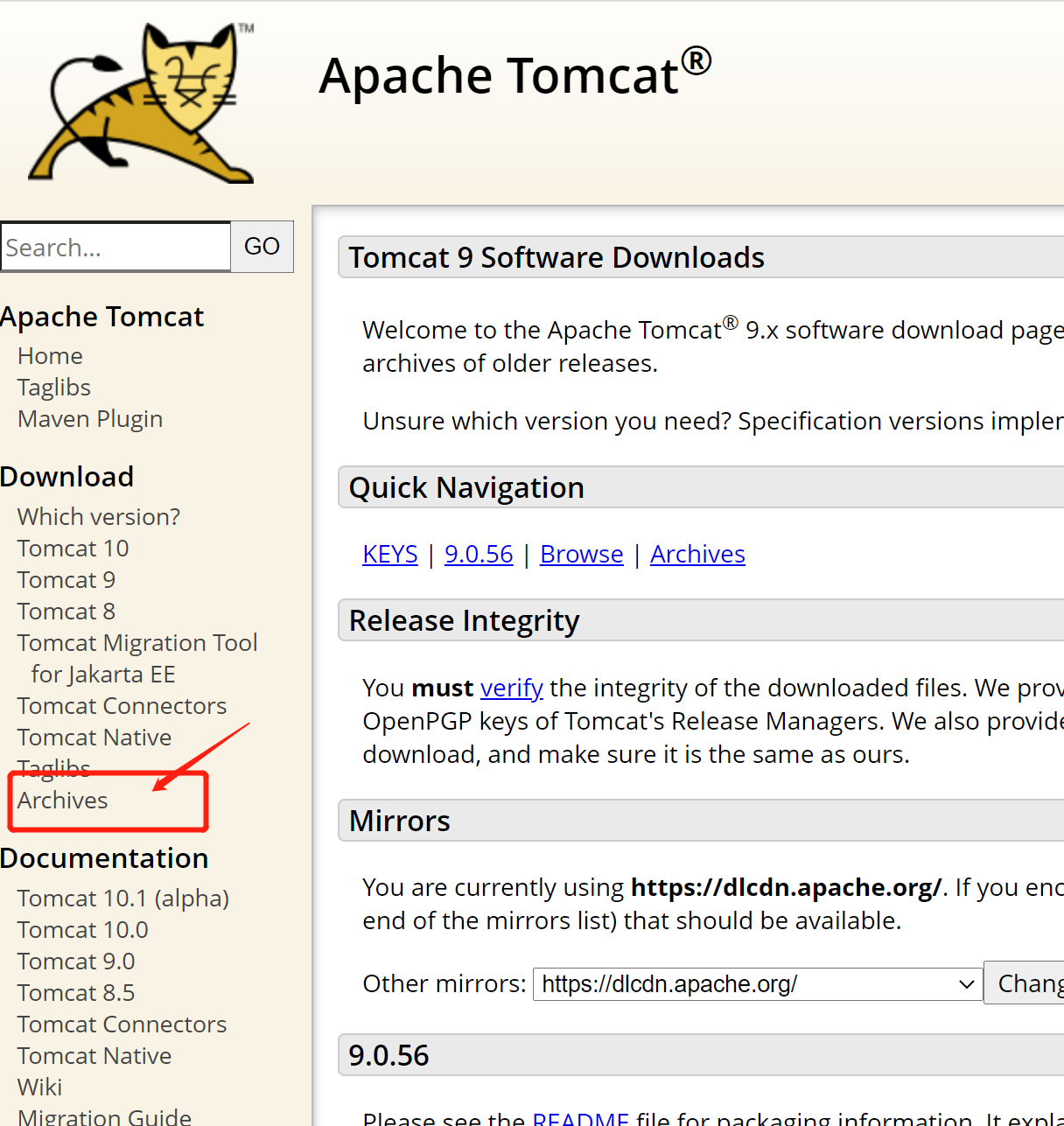The height and width of the screenshot is (1126, 1064).
Task: Click the 9.0.56 section heading
Action: tap(388, 1056)
